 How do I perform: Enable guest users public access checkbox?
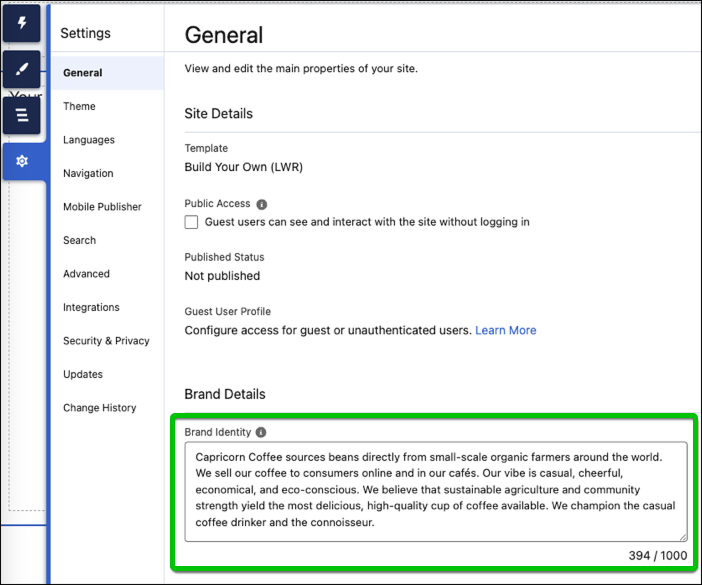click(191, 222)
